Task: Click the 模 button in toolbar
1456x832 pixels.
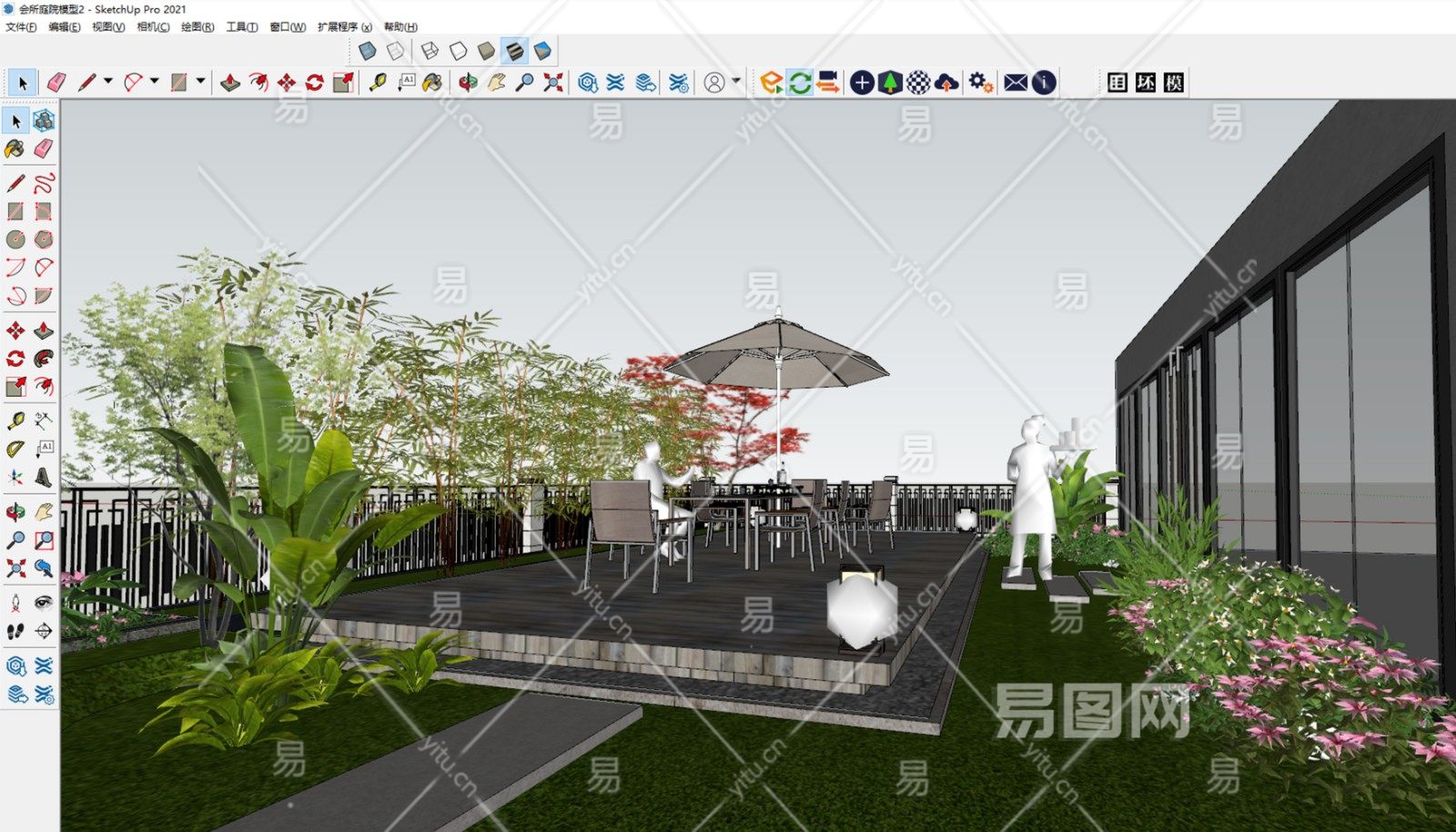Action: click(x=1174, y=83)
